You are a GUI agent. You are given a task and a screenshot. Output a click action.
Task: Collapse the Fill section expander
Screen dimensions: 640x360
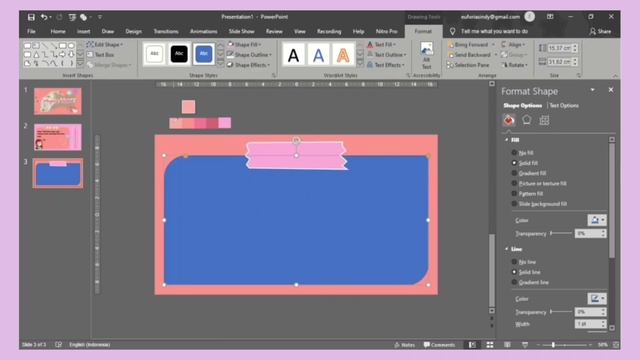507,140
